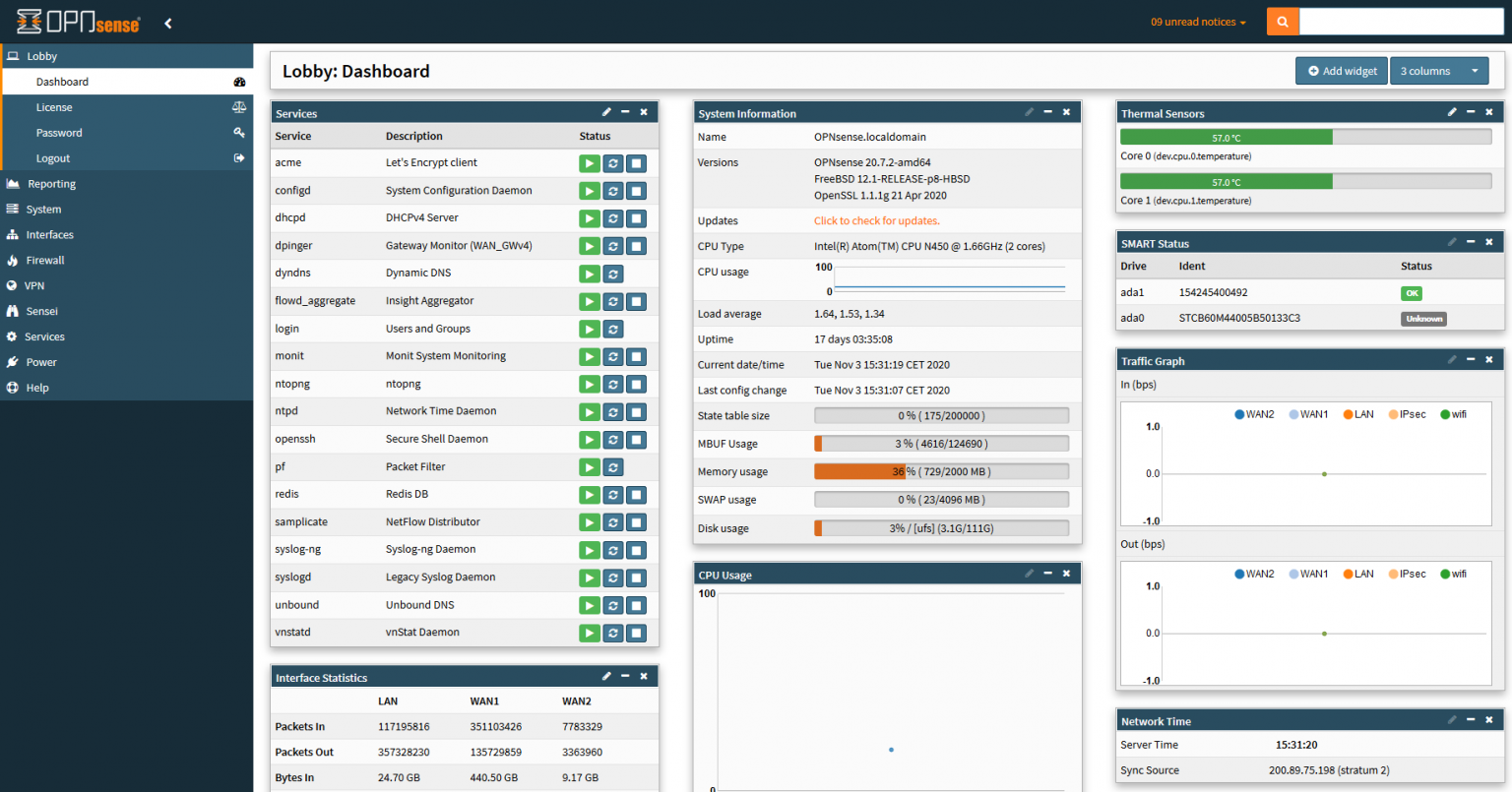Restart dpinger gateway monitor
Viewport: 1512px width, 792px height.
pyautogui.click(x=613, y=246)
